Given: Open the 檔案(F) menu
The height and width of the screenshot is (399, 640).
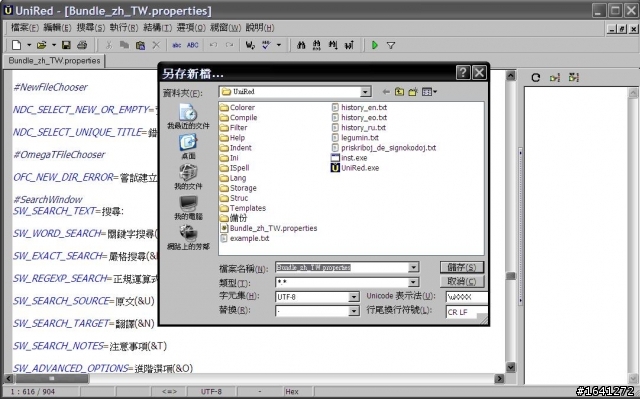Looking at the screenshot, I should (x=24, y=28).
